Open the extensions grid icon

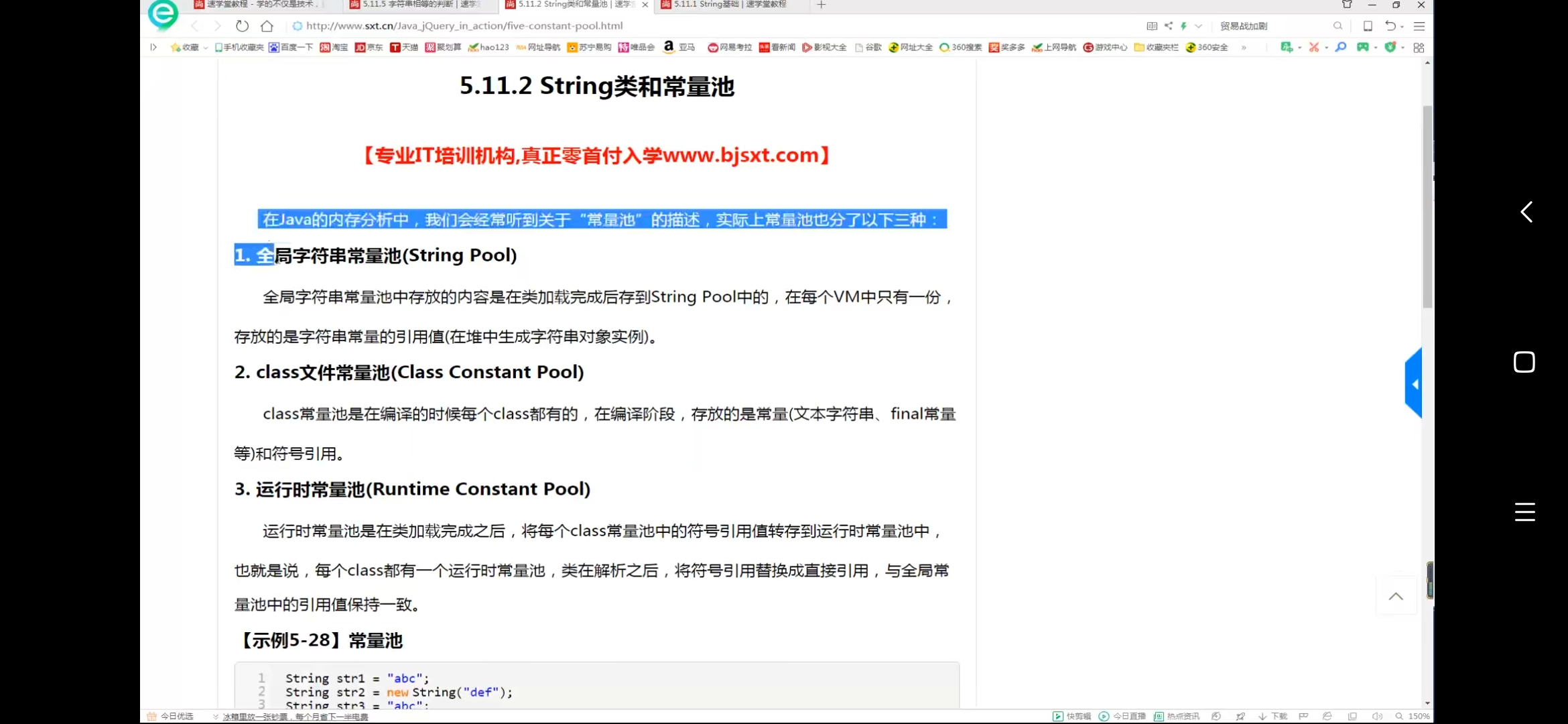click(1419, 48)
